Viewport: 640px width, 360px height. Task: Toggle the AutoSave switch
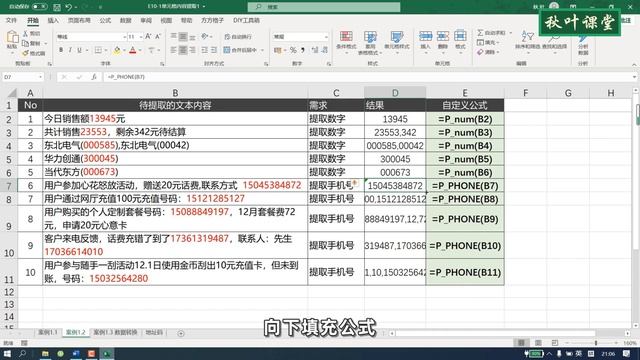click(39, 7)
